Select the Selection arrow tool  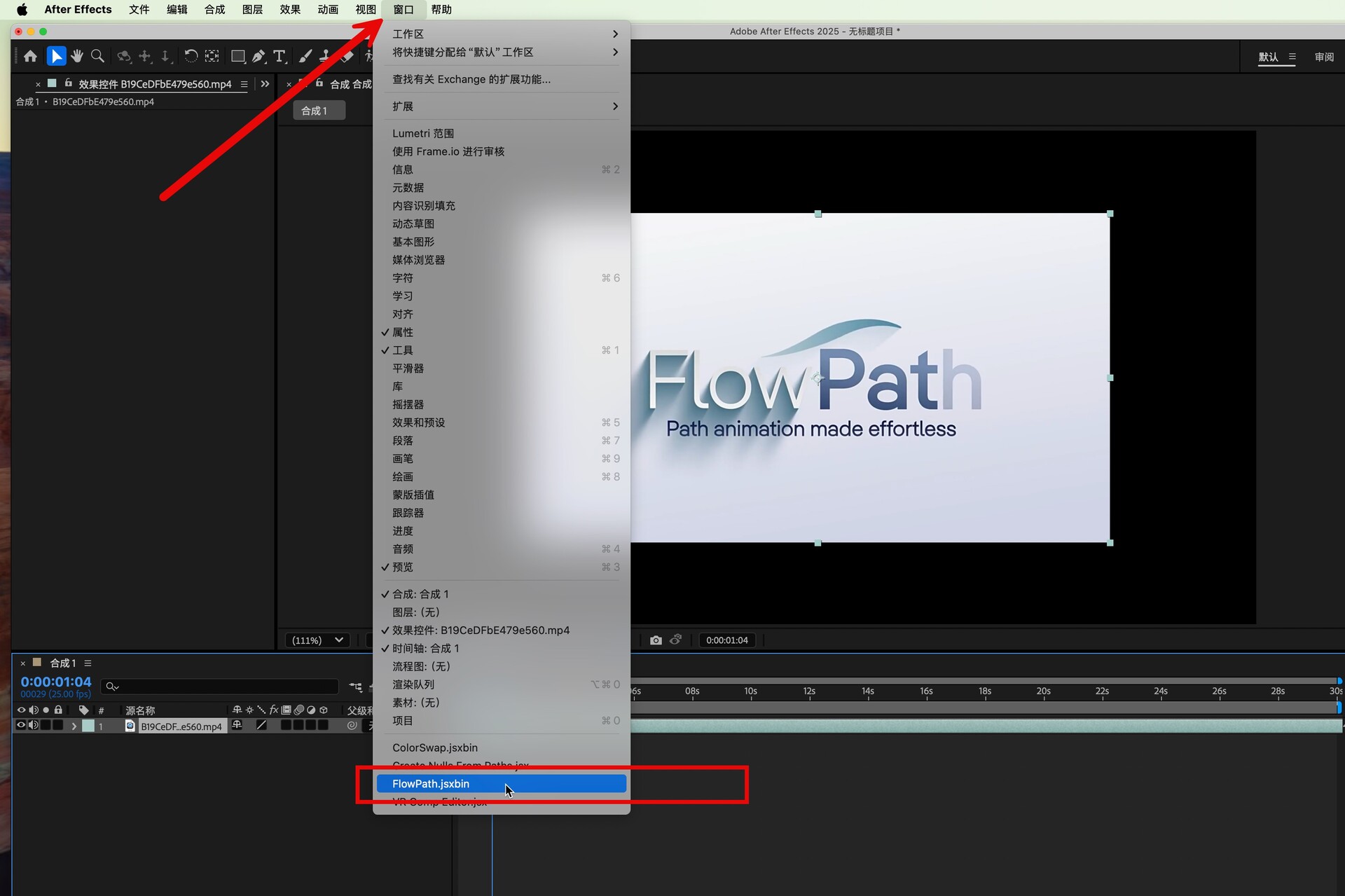coord(56,56)
